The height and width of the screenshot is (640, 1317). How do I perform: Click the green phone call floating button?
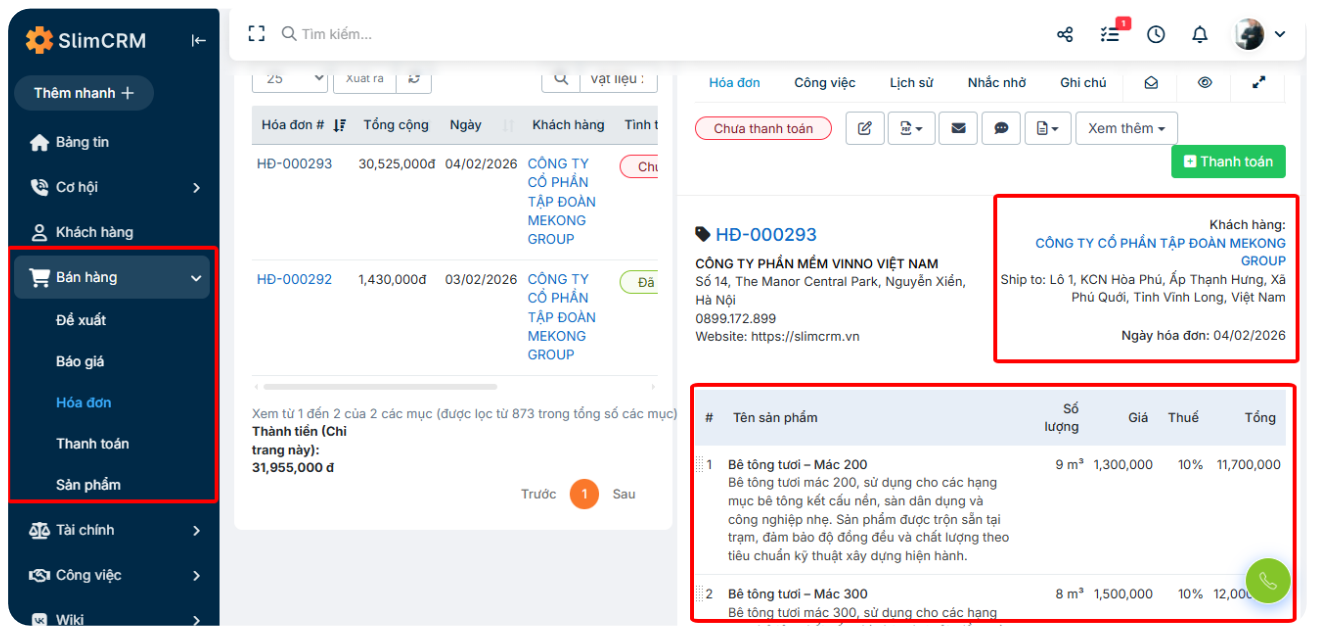click(1268, 580)
